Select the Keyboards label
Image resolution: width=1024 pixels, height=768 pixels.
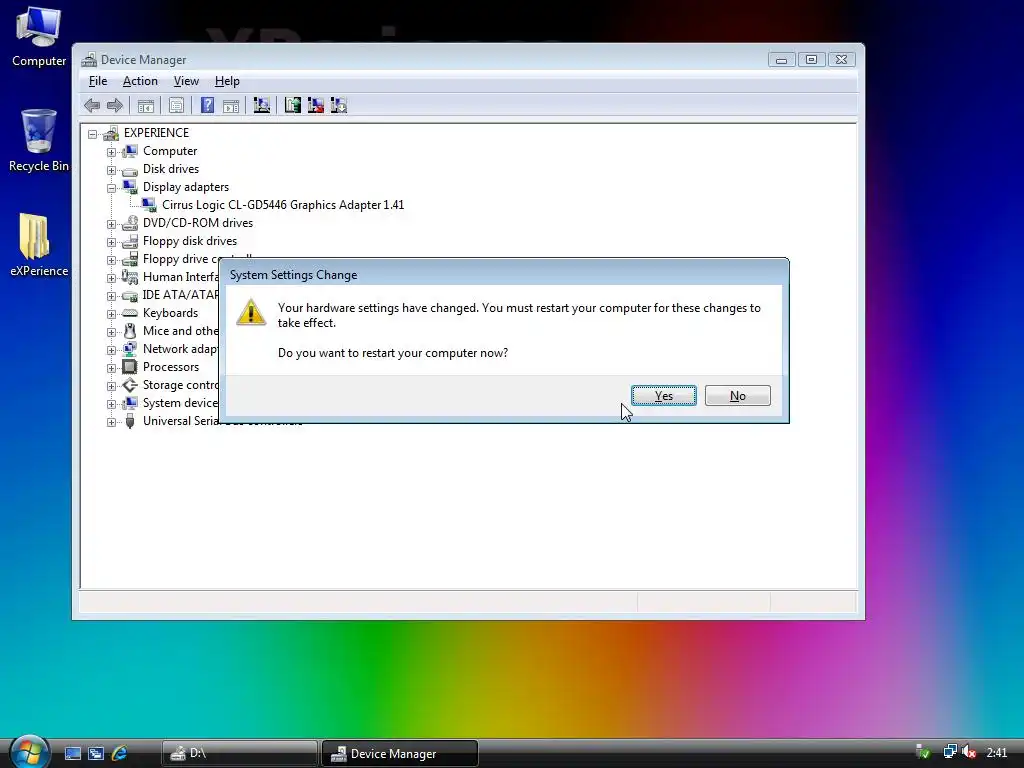click(x=170, y=313)
